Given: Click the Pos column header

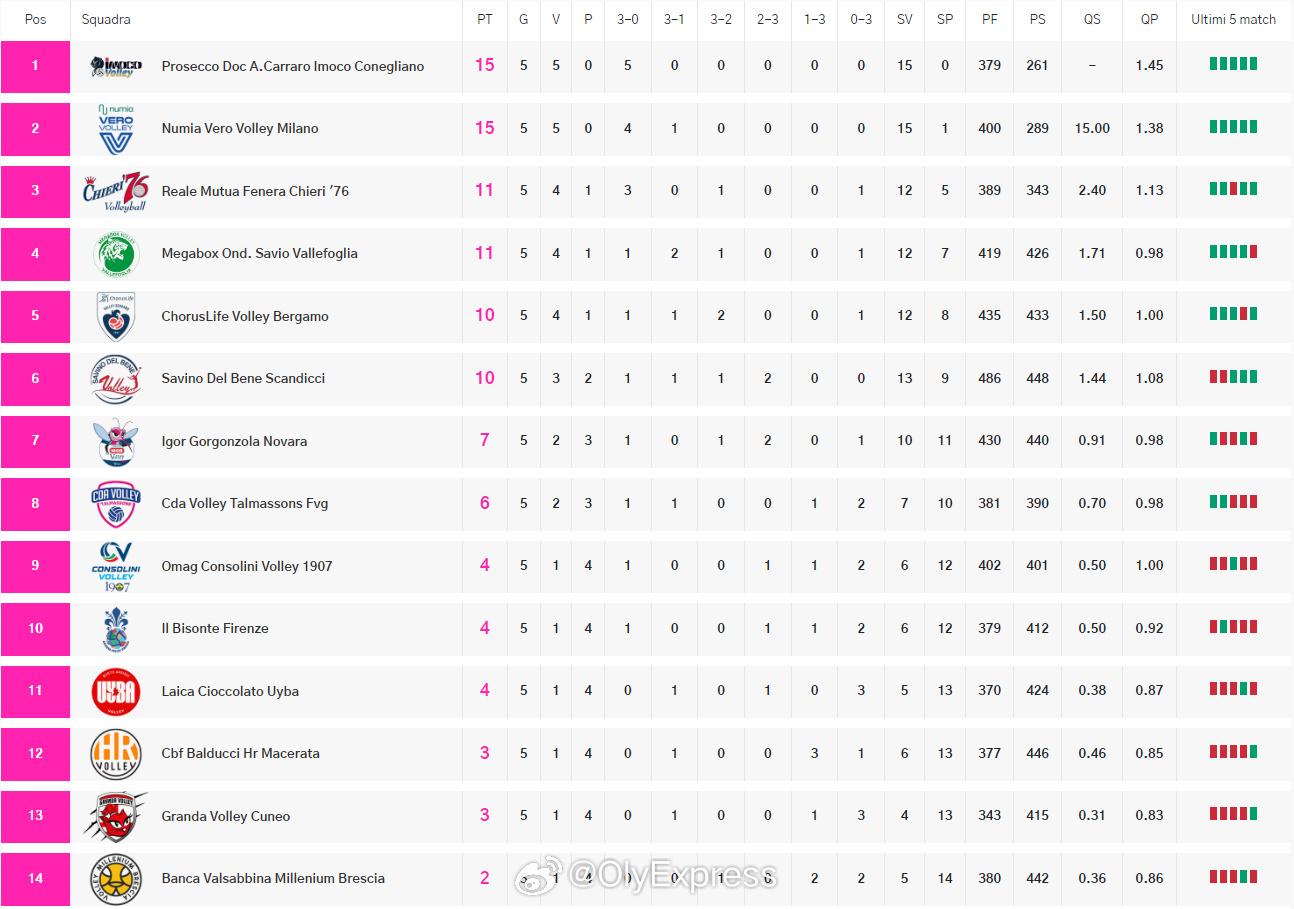Looking at the screenshot, I should coord(36,20).
